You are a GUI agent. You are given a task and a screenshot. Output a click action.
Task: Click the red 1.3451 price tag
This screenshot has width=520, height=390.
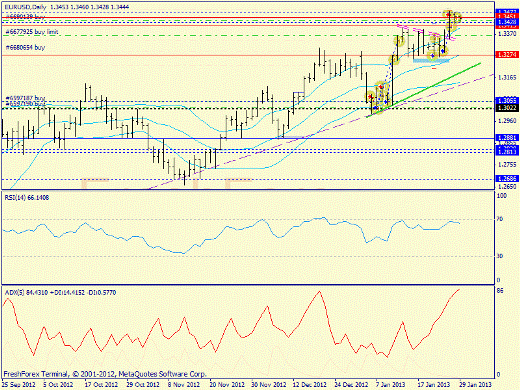click(x=507, y=16)
